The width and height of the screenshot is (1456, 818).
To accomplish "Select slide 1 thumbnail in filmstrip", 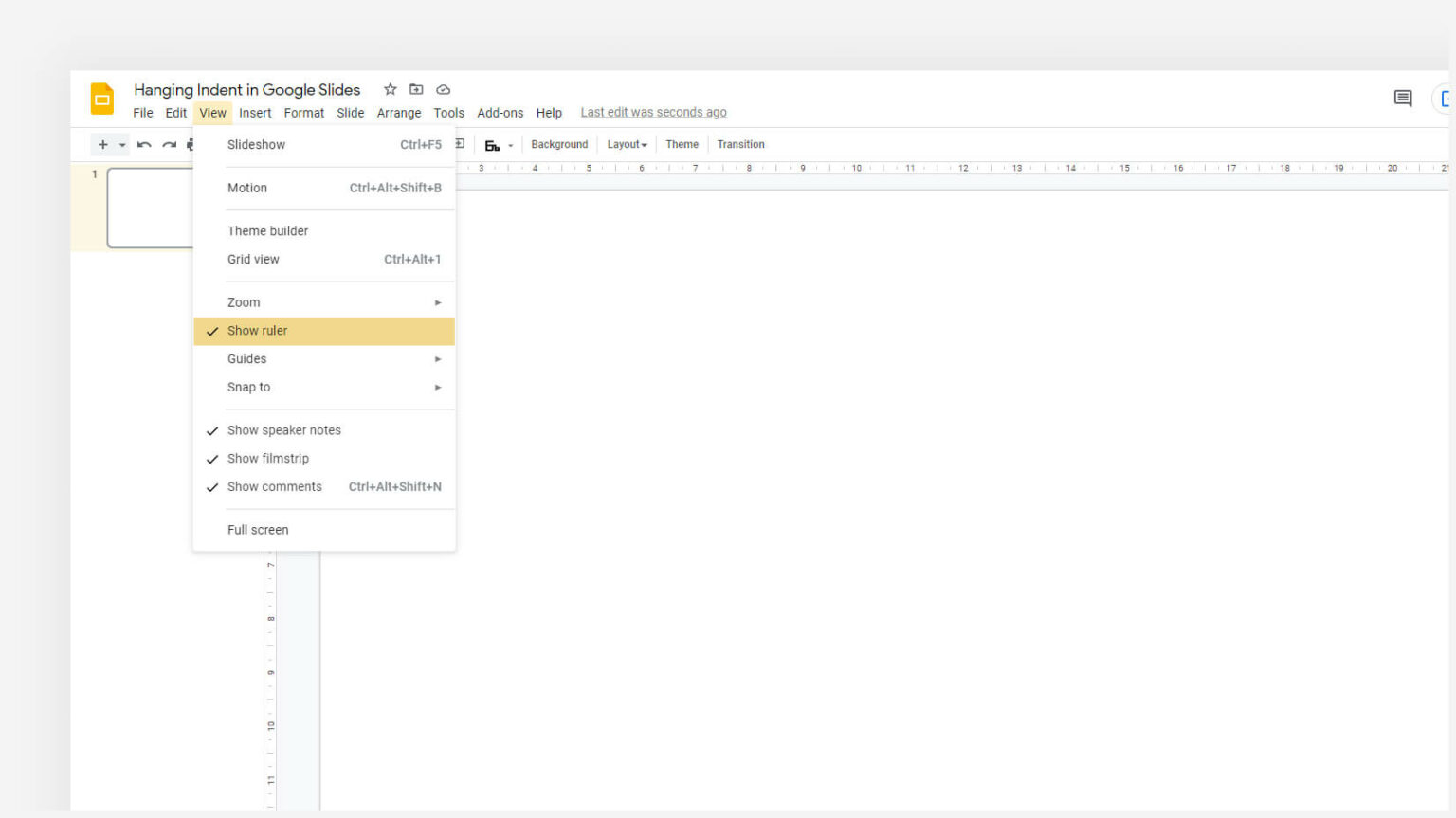I will 150,208.
